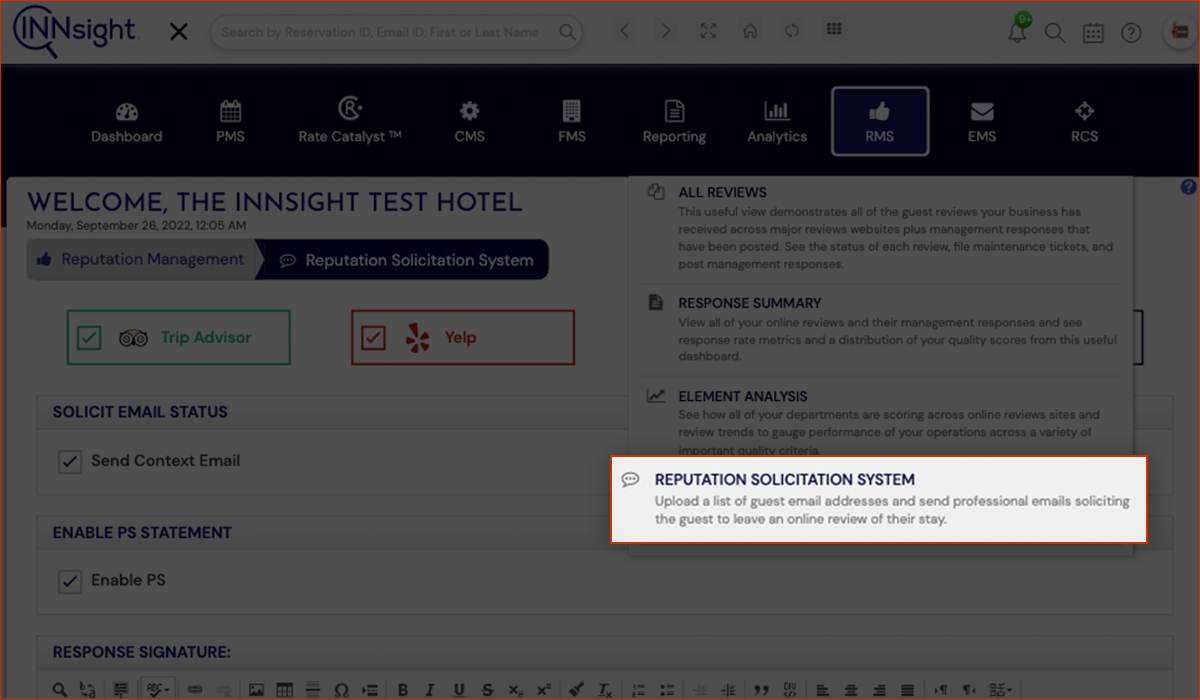Select the RMS module
This screenshot has height=700, width=1200.
(x=880, y=121)
